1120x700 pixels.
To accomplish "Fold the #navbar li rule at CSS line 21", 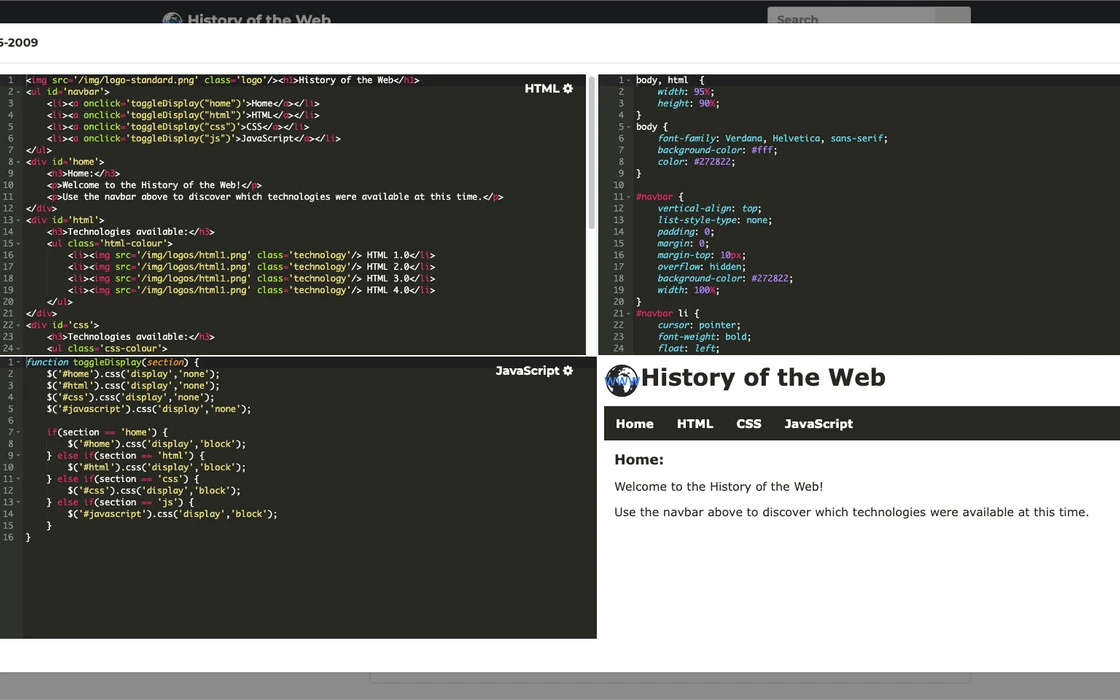I will (629, 314).
